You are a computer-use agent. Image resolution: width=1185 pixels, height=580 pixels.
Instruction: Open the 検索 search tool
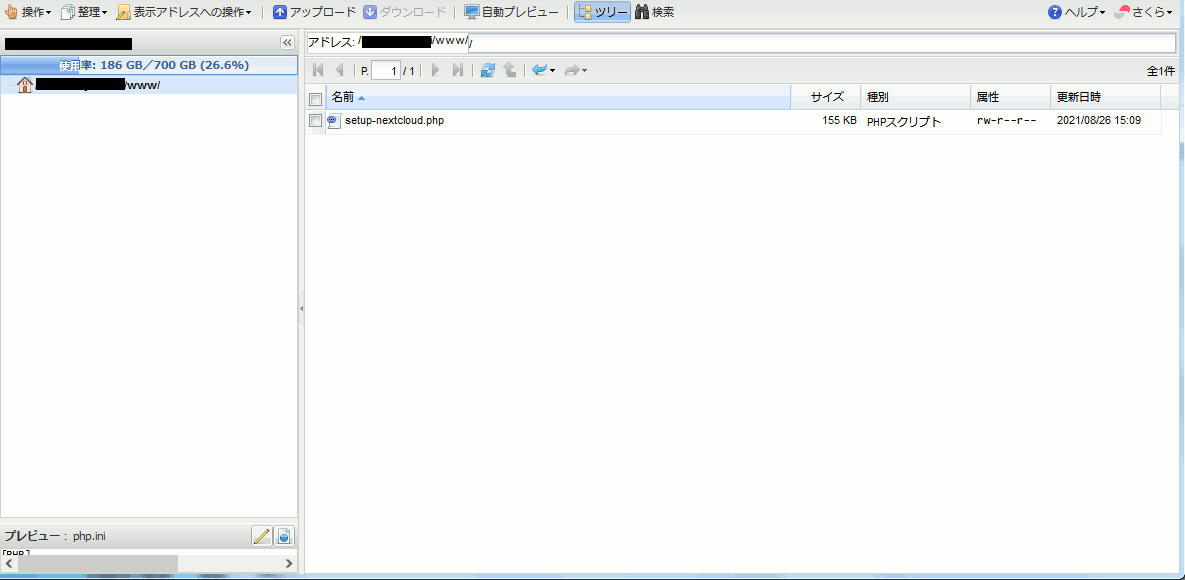coord(654,12)
